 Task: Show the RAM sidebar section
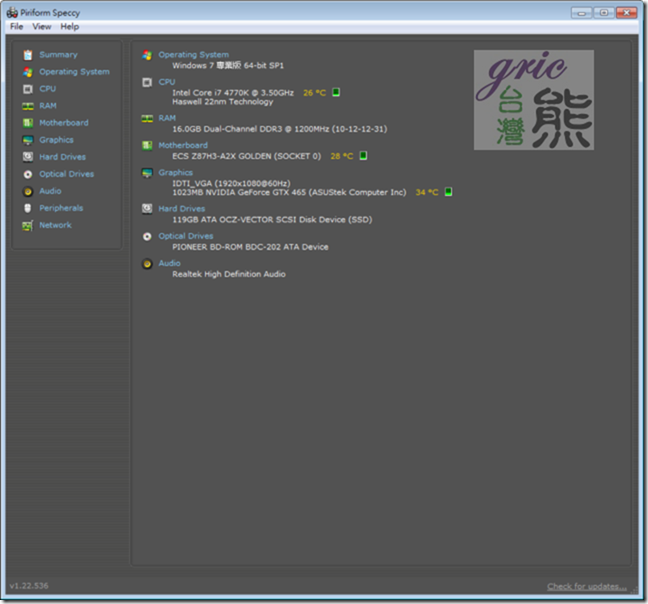48,106
